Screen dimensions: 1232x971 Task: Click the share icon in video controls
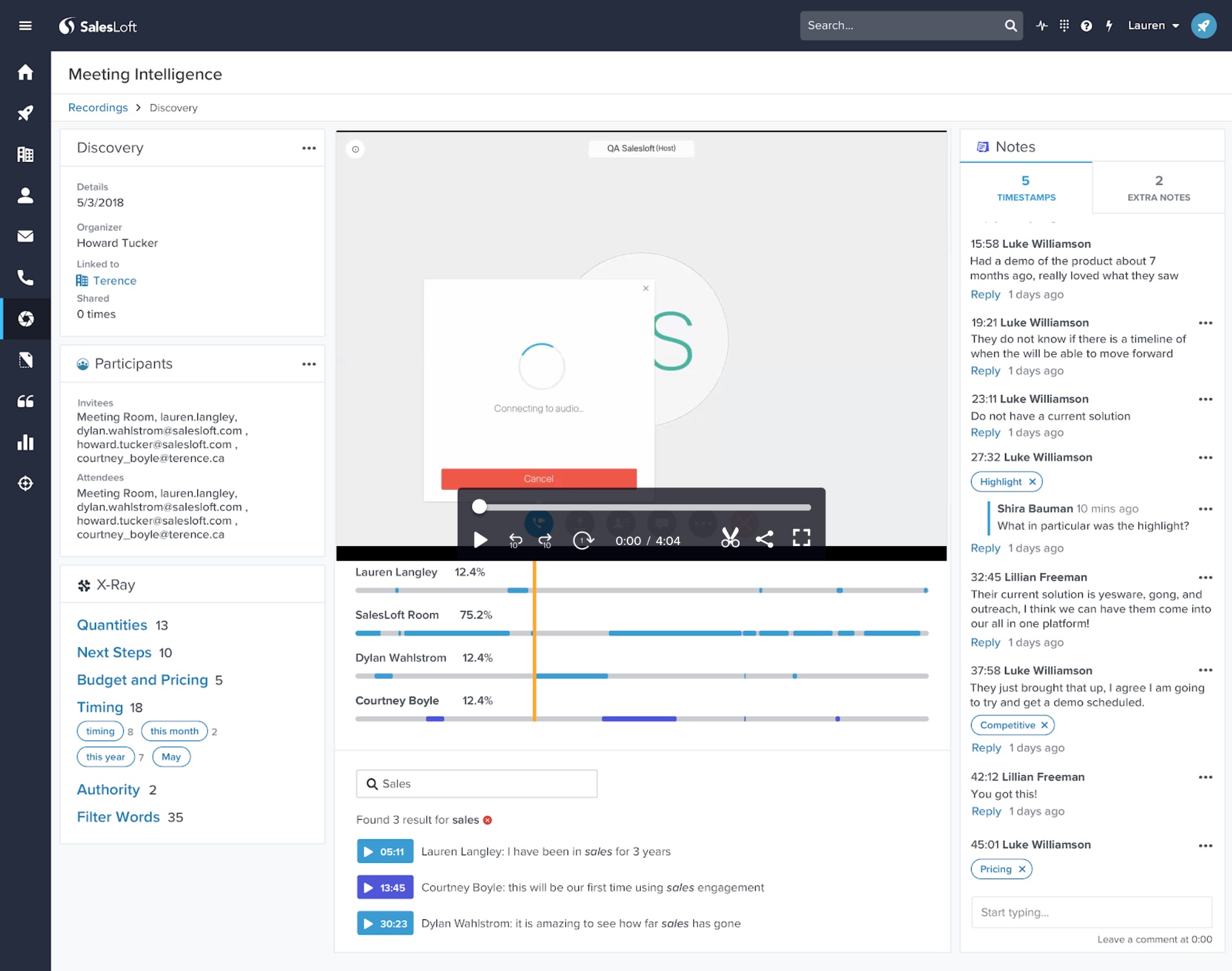click(x=764, y=539)
